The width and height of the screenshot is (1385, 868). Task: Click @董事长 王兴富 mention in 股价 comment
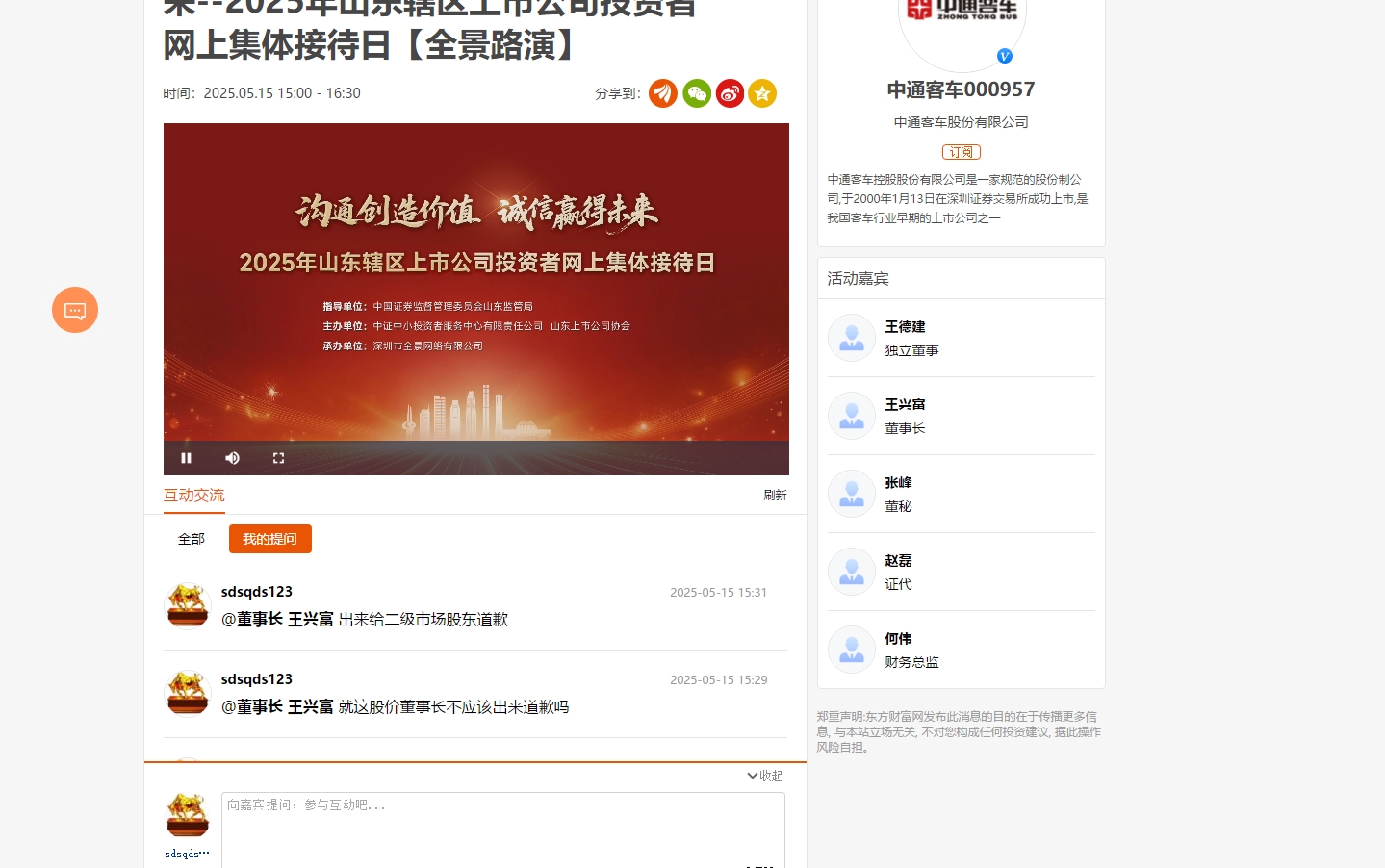(277, 707)
